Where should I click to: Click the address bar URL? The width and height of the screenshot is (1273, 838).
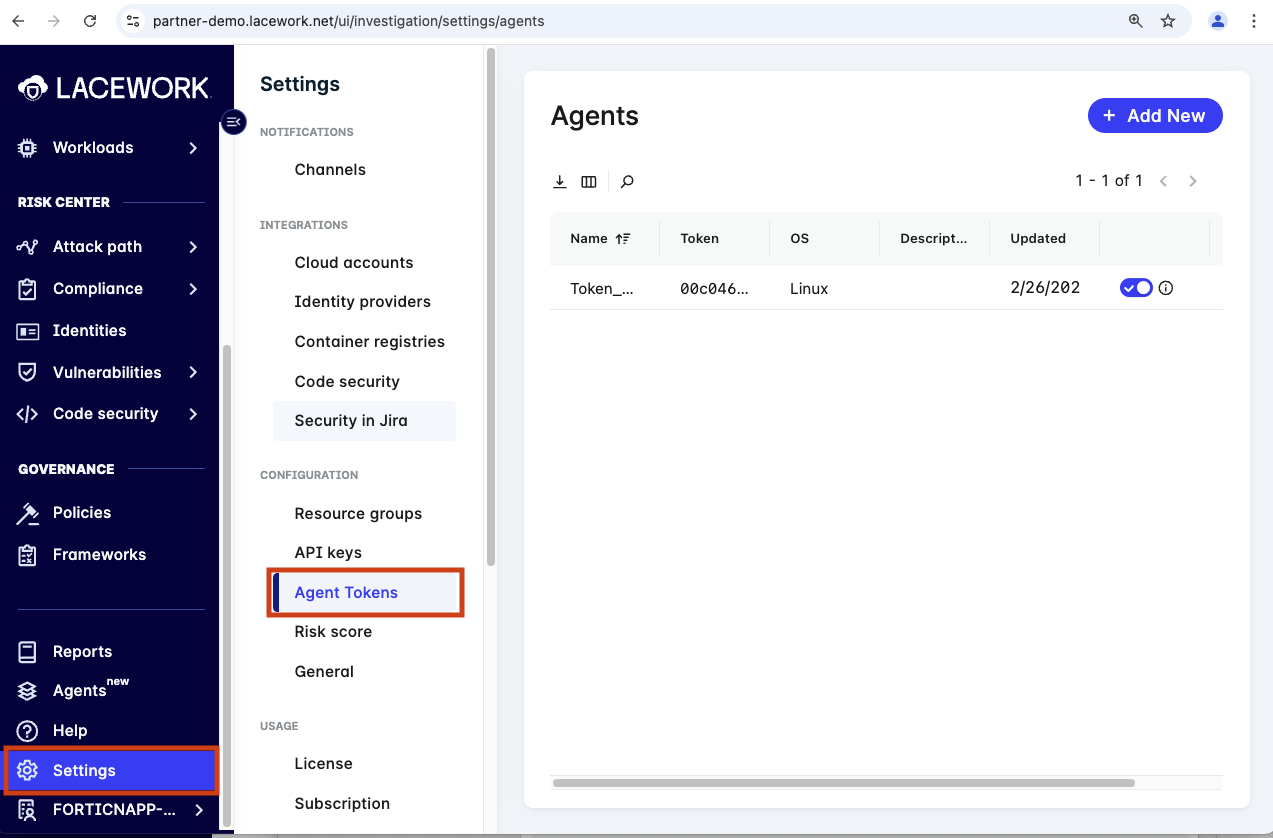pos(348,21)
